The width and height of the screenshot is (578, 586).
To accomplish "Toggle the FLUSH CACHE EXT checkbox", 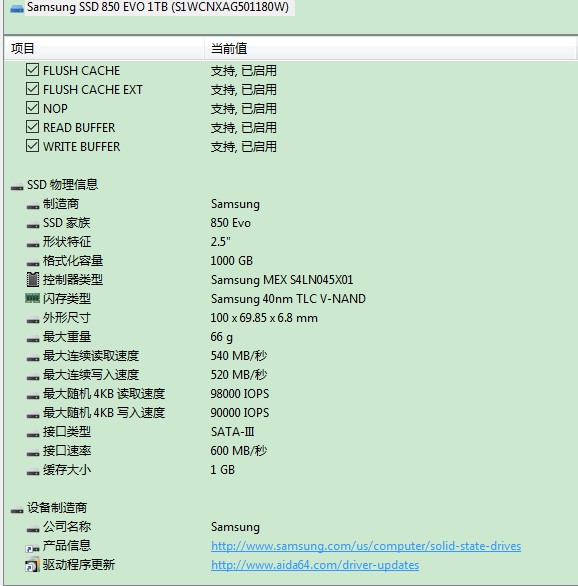I will pyautogui.click(x=33, y=89).
